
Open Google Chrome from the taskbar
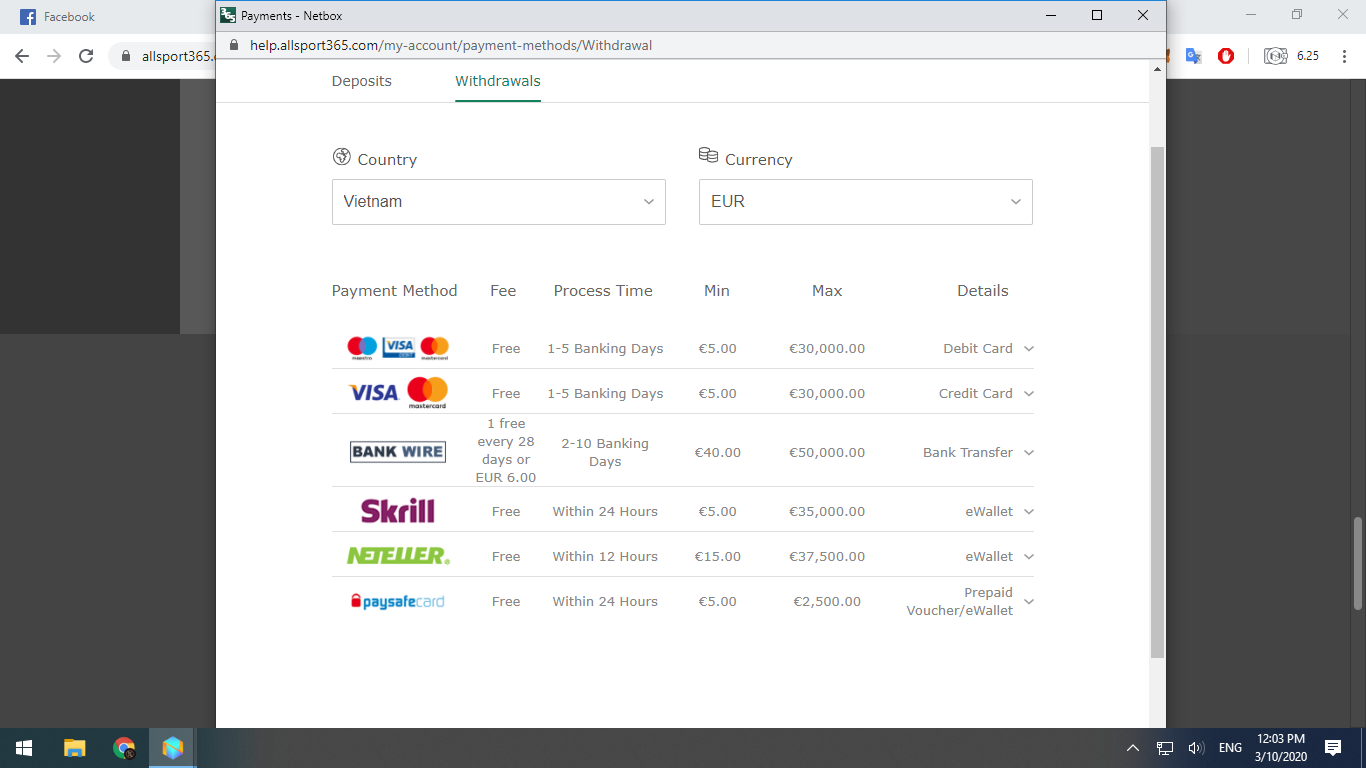coord(124,748)
